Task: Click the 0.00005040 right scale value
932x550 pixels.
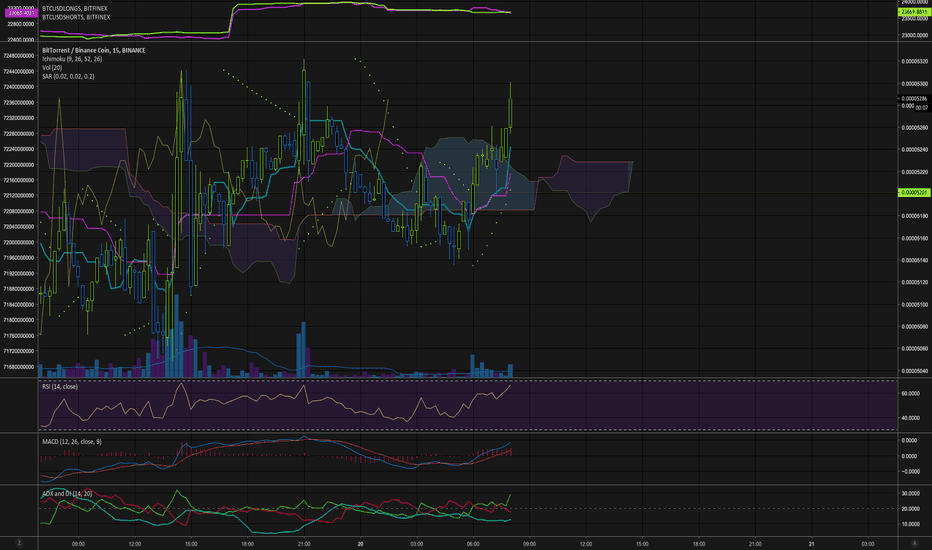Action: point(914,371)
